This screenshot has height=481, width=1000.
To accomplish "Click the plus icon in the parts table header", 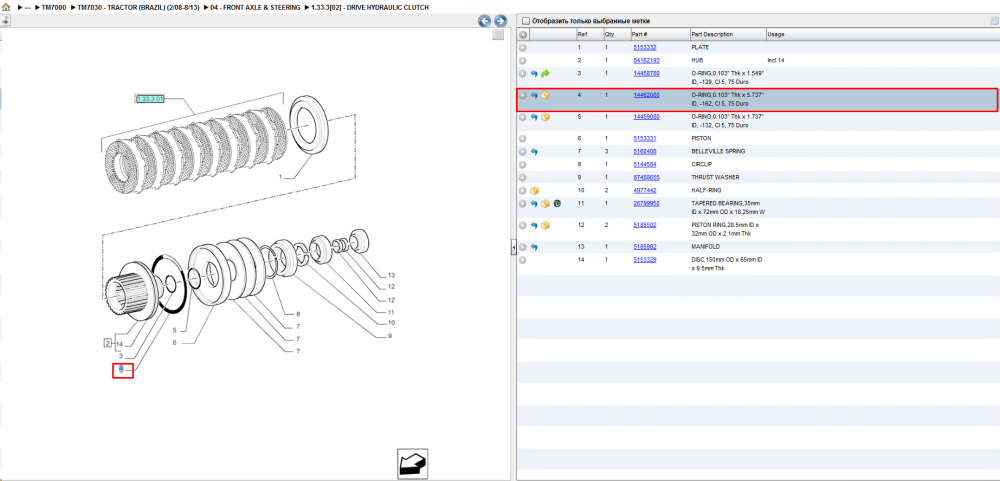I will pyautogui.click(x=522, y=34).
